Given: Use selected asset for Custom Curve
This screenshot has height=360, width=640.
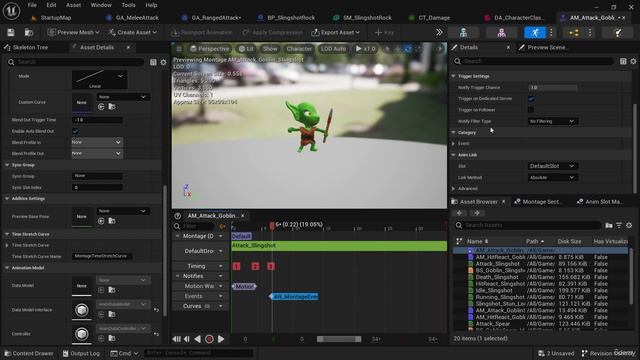Looking at the screenshot, I should (x=101, y=107).
